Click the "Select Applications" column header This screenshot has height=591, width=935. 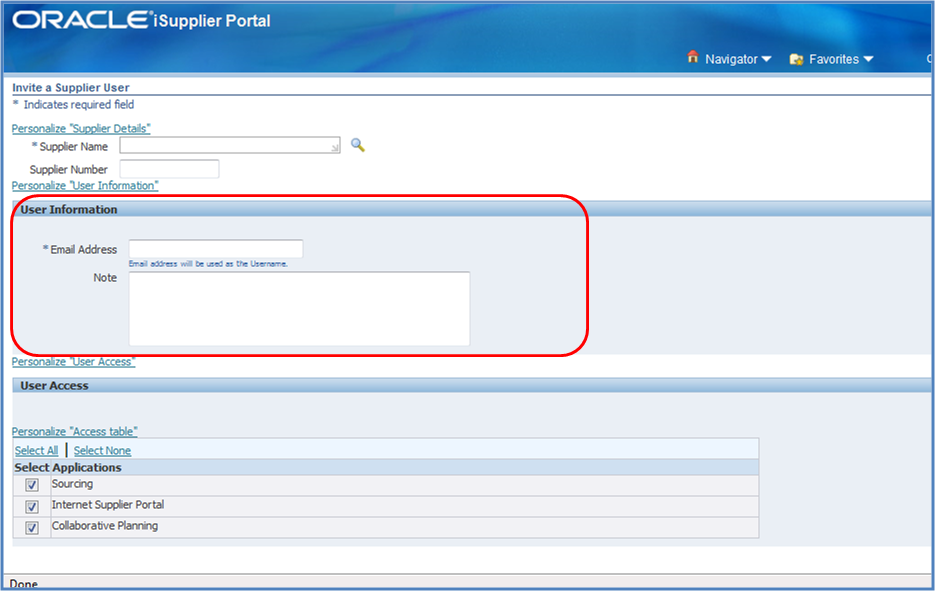[68, 467]
